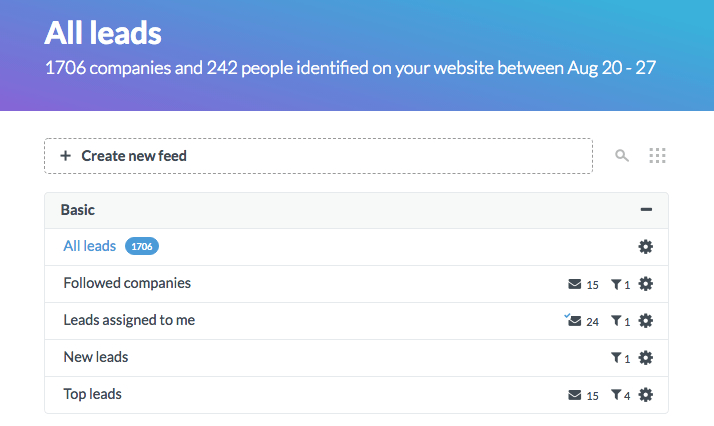Screen dimensions: 714x426
Task: Open the Leads assigned to me feed
Action: coord(129,320)
